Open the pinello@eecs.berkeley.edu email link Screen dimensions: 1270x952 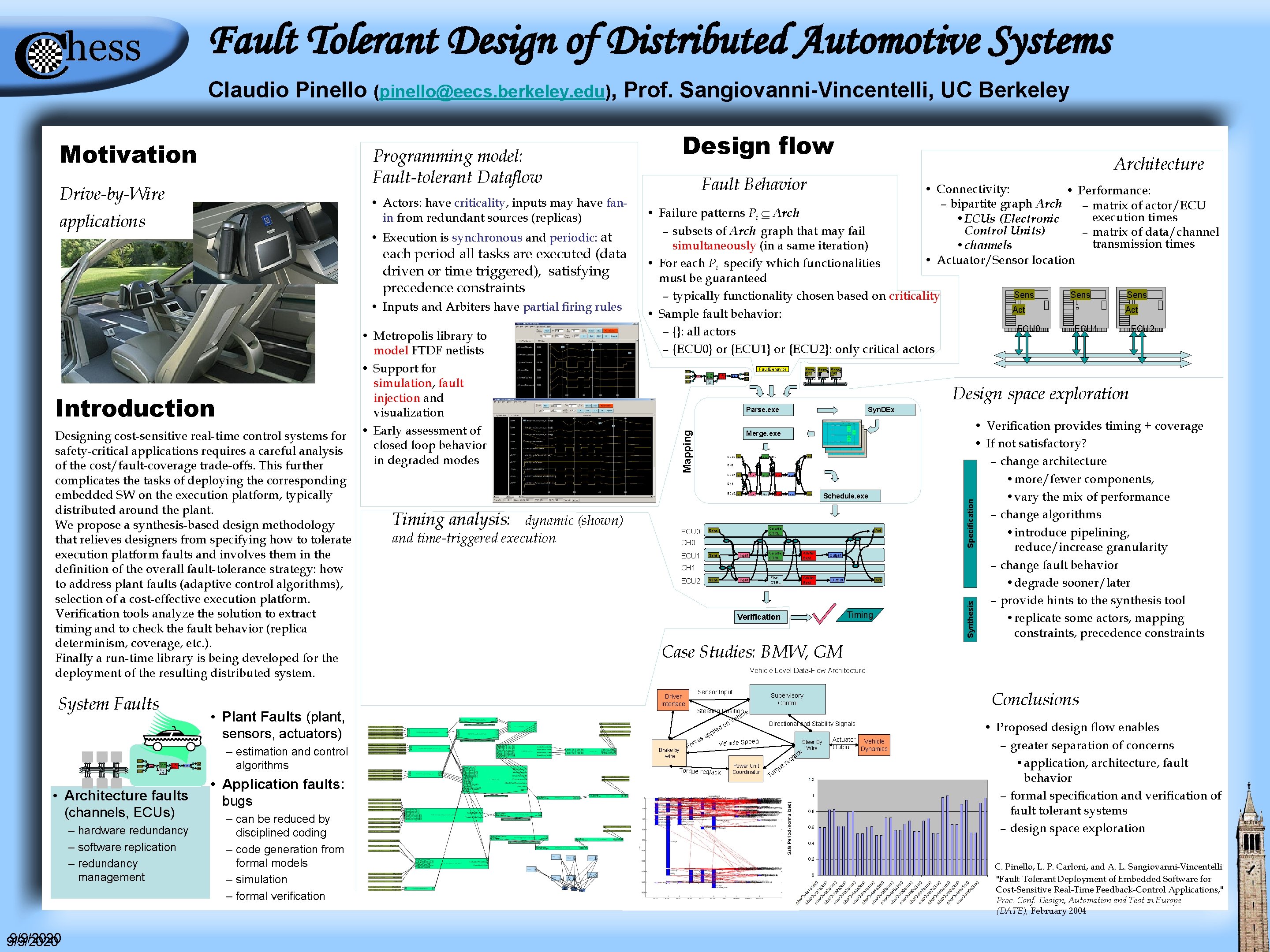tap(492, 92)
